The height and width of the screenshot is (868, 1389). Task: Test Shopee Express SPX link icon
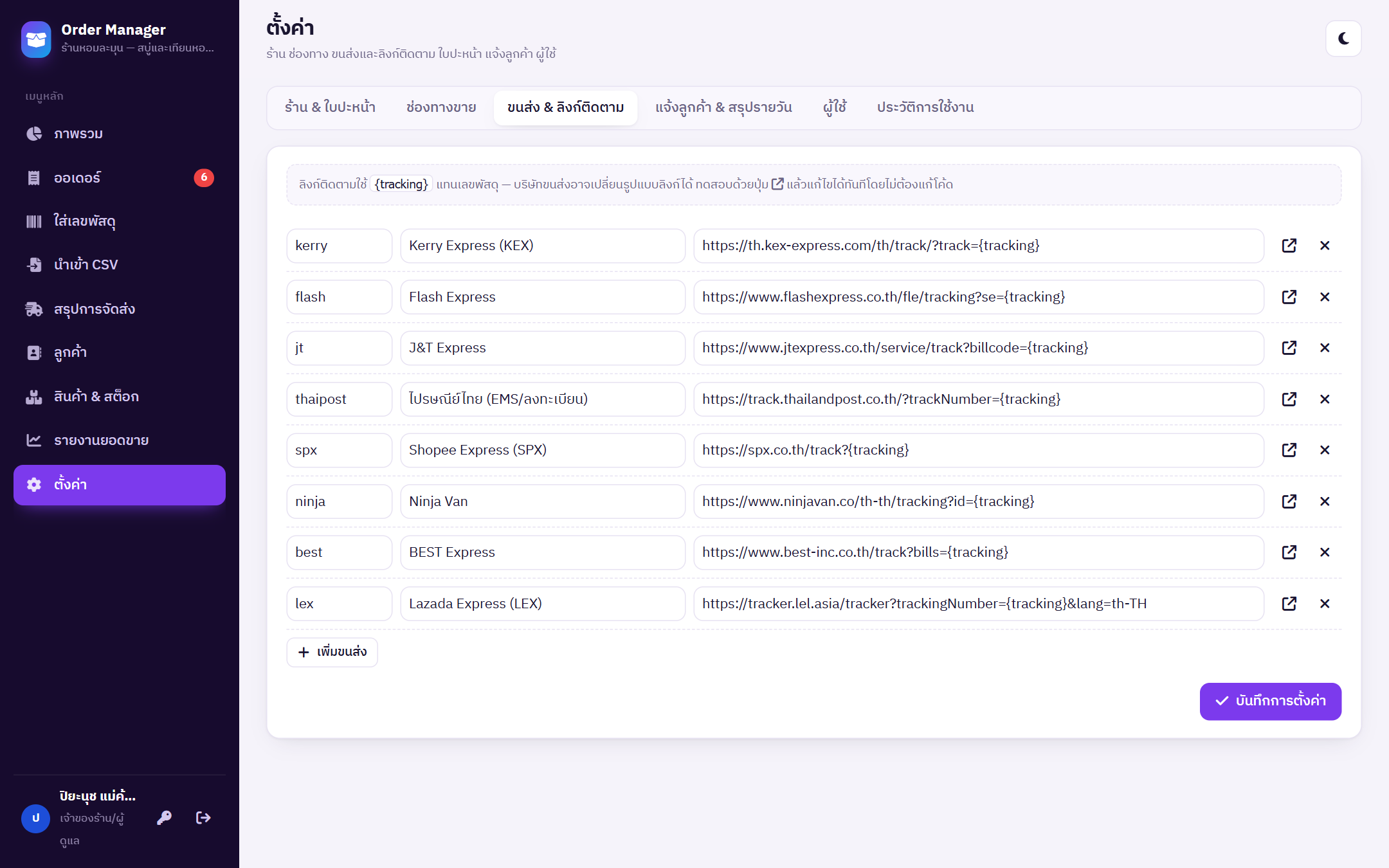coord(1289,450)
